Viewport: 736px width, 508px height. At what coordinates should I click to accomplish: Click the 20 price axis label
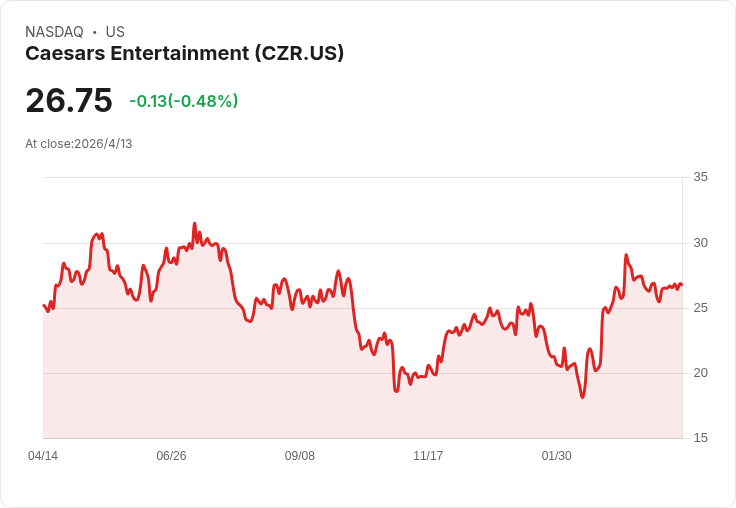click(x=700, y=373)
